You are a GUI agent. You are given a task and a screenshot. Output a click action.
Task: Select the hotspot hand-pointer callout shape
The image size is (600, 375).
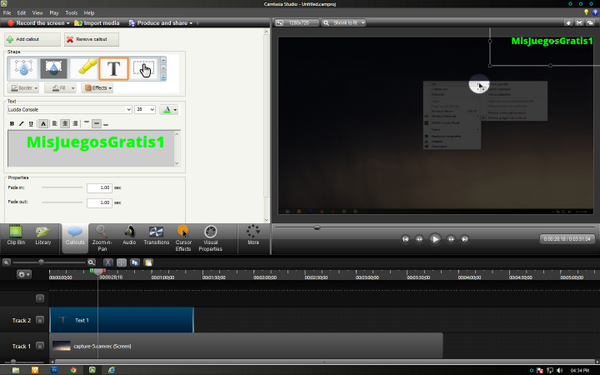tap(144, 68)
